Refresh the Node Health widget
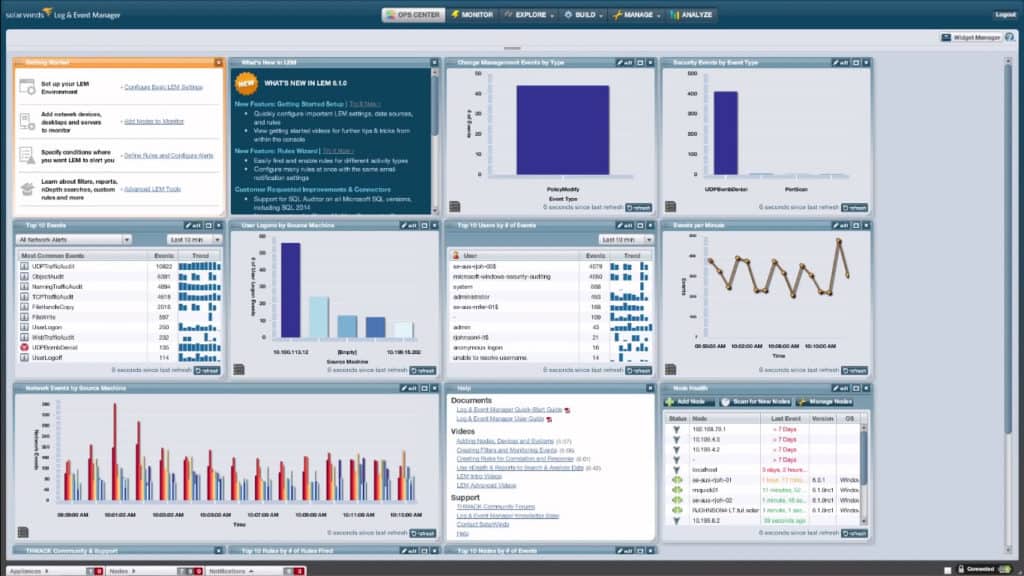Viewport: 1024px width, 576px height. coord(854,533)
